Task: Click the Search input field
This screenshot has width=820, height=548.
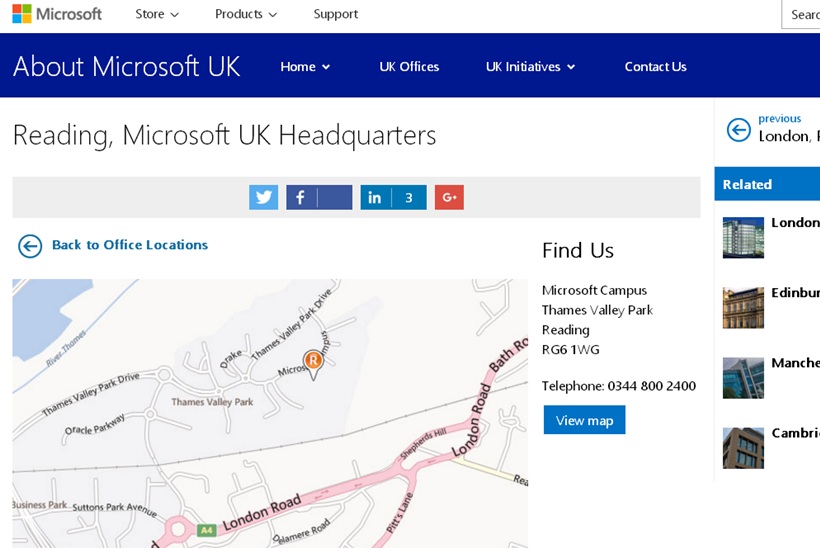Action: [x=803, y=14]
